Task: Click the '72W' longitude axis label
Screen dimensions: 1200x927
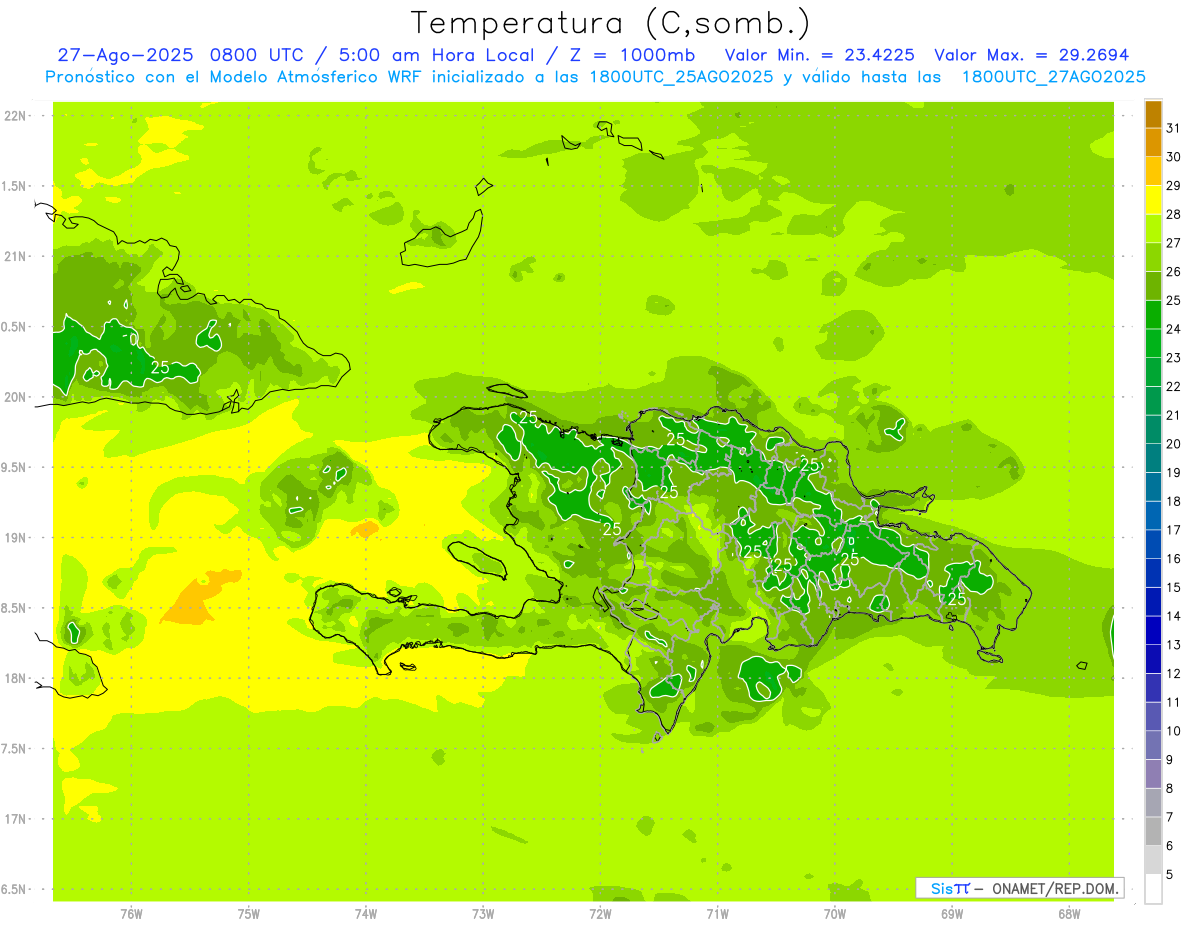Action: (600, 913)
